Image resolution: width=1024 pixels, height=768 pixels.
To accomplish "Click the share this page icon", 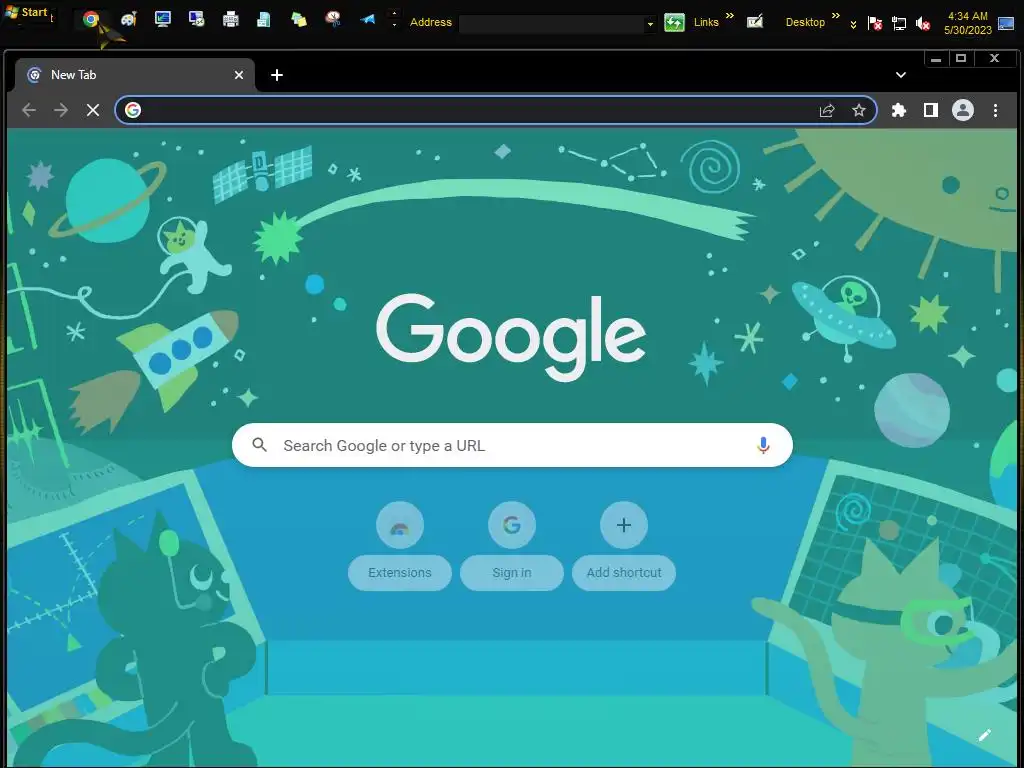I will tap(827, 110).
